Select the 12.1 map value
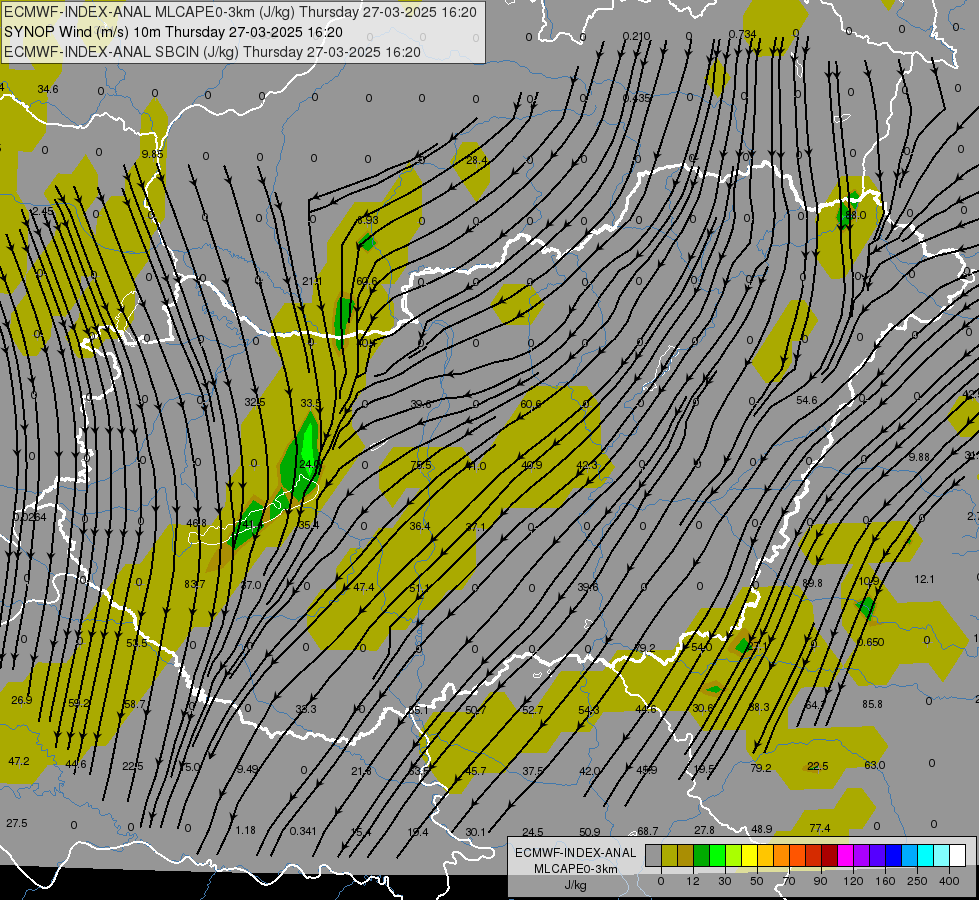Screen dimensions: 979x900 pos(924,579)
